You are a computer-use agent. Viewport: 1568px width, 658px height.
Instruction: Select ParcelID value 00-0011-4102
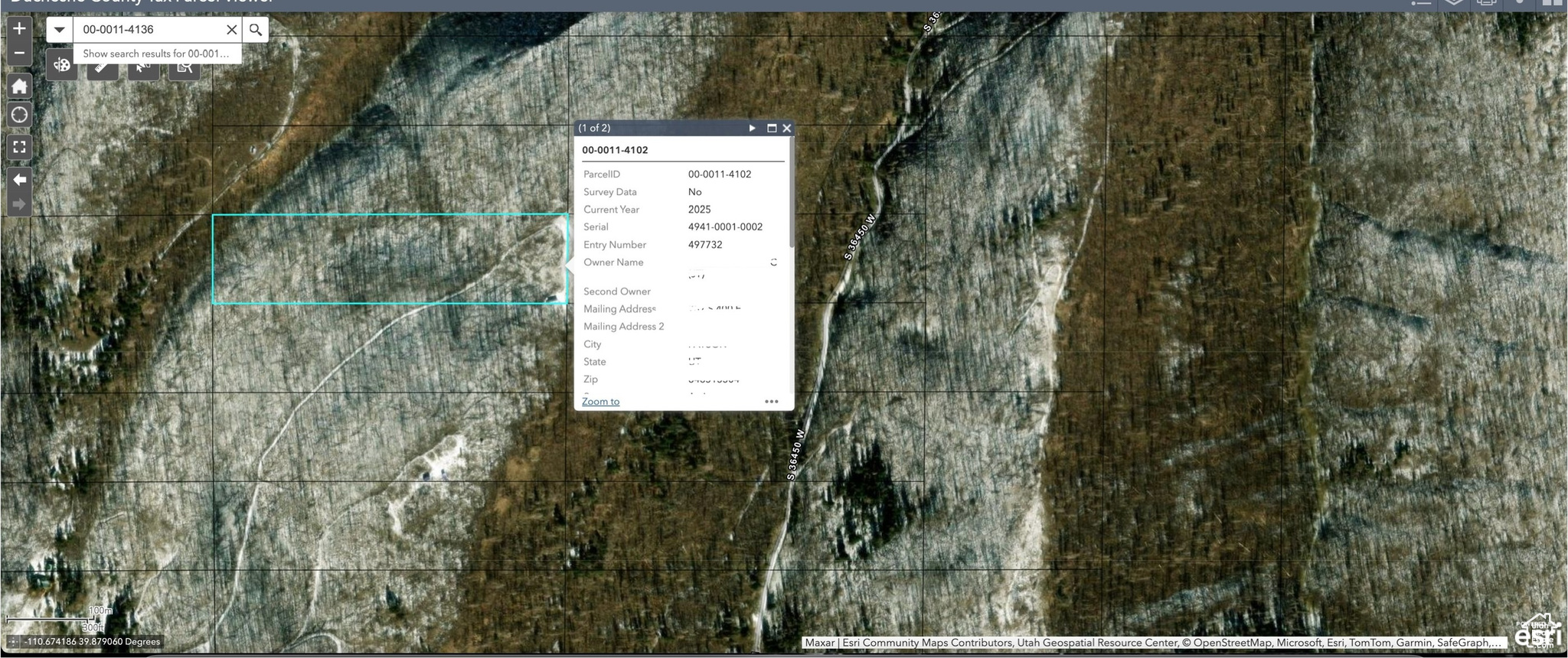tap(720, 174)
